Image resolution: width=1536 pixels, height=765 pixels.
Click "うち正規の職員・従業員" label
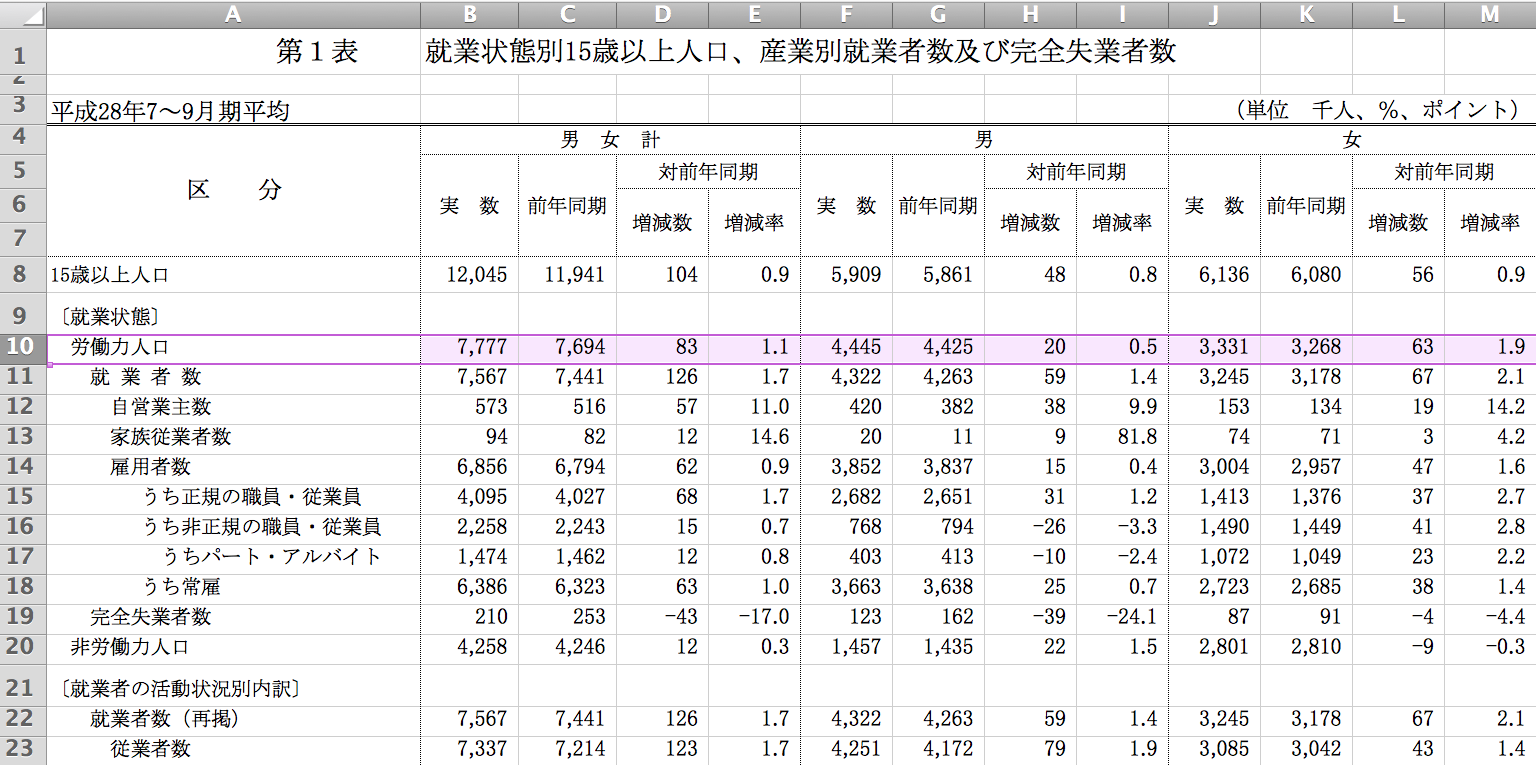click(251, 497)
